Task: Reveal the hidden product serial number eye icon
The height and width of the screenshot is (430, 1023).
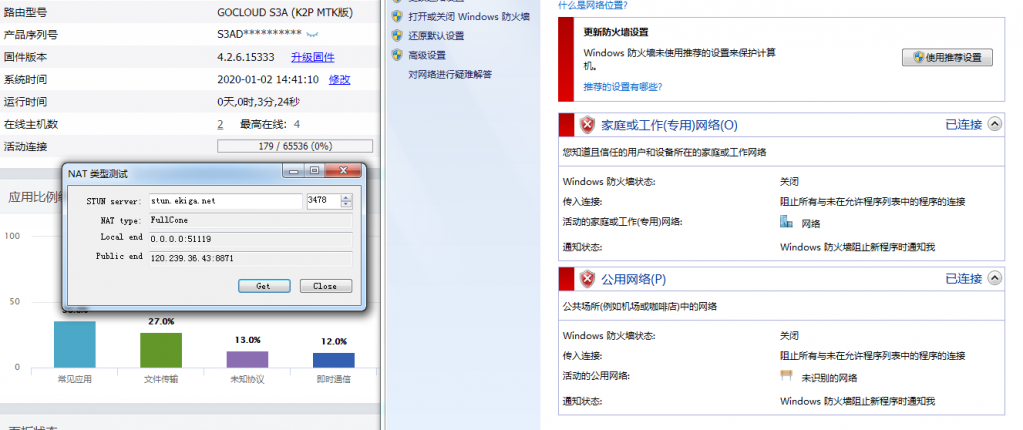Action: click(x=311, y=33)
